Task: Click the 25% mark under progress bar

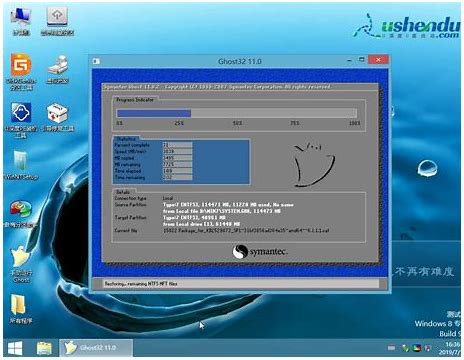Action: click(179, 123)
